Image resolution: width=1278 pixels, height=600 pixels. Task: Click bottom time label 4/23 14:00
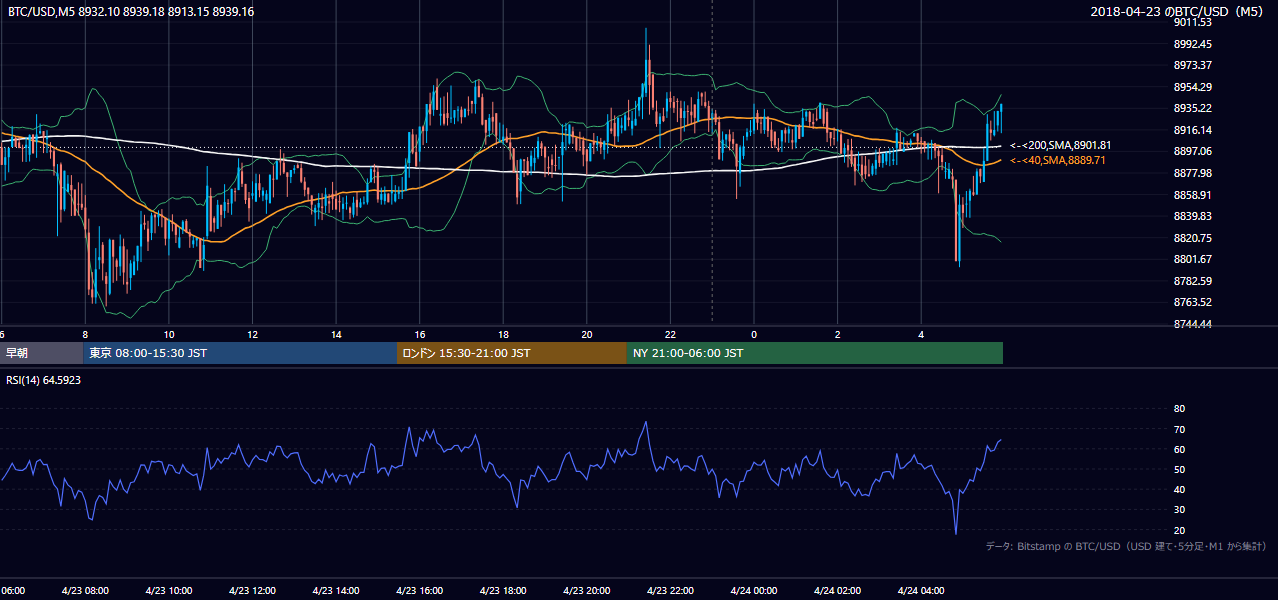coord(336,591)
